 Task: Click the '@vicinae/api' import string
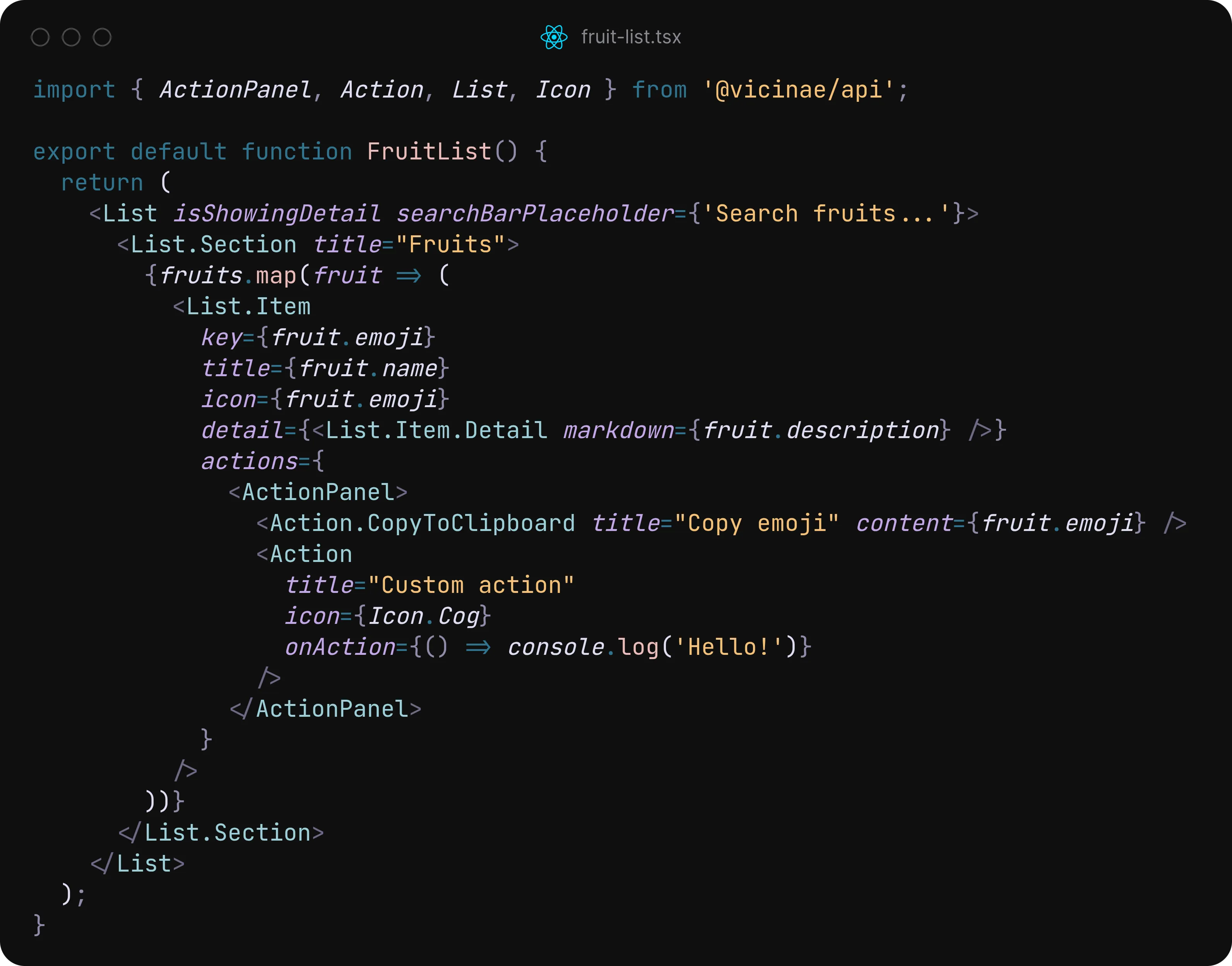[x=798, y=90]
